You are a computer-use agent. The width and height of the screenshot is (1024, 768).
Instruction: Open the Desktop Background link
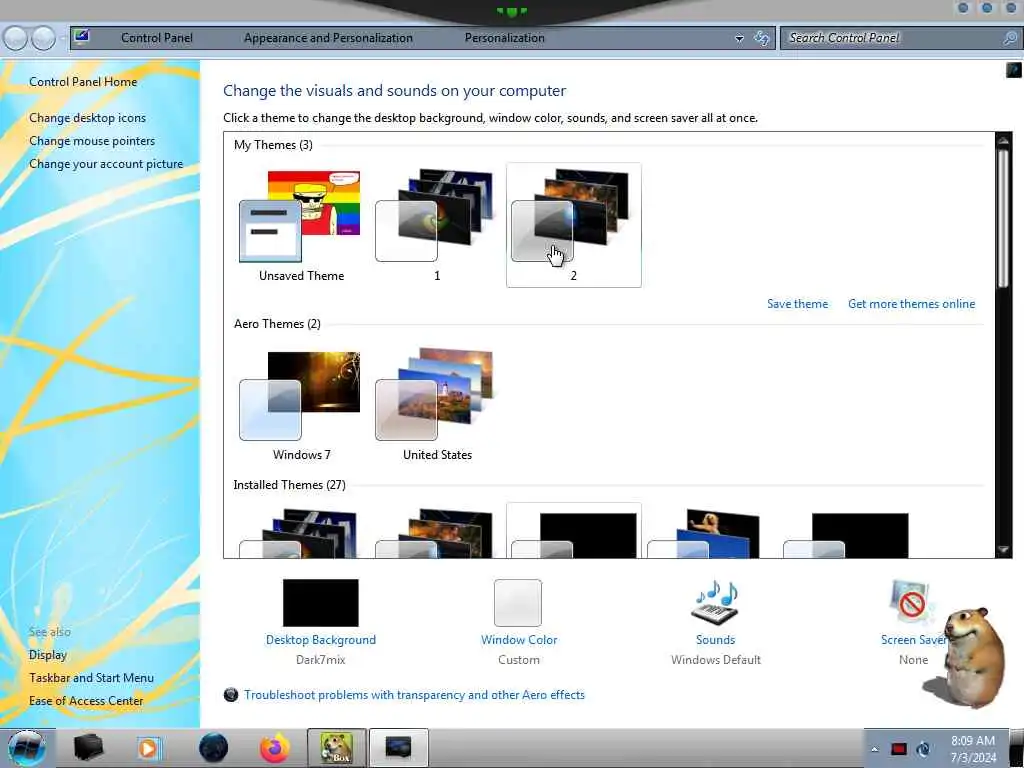tap(321, 640)
